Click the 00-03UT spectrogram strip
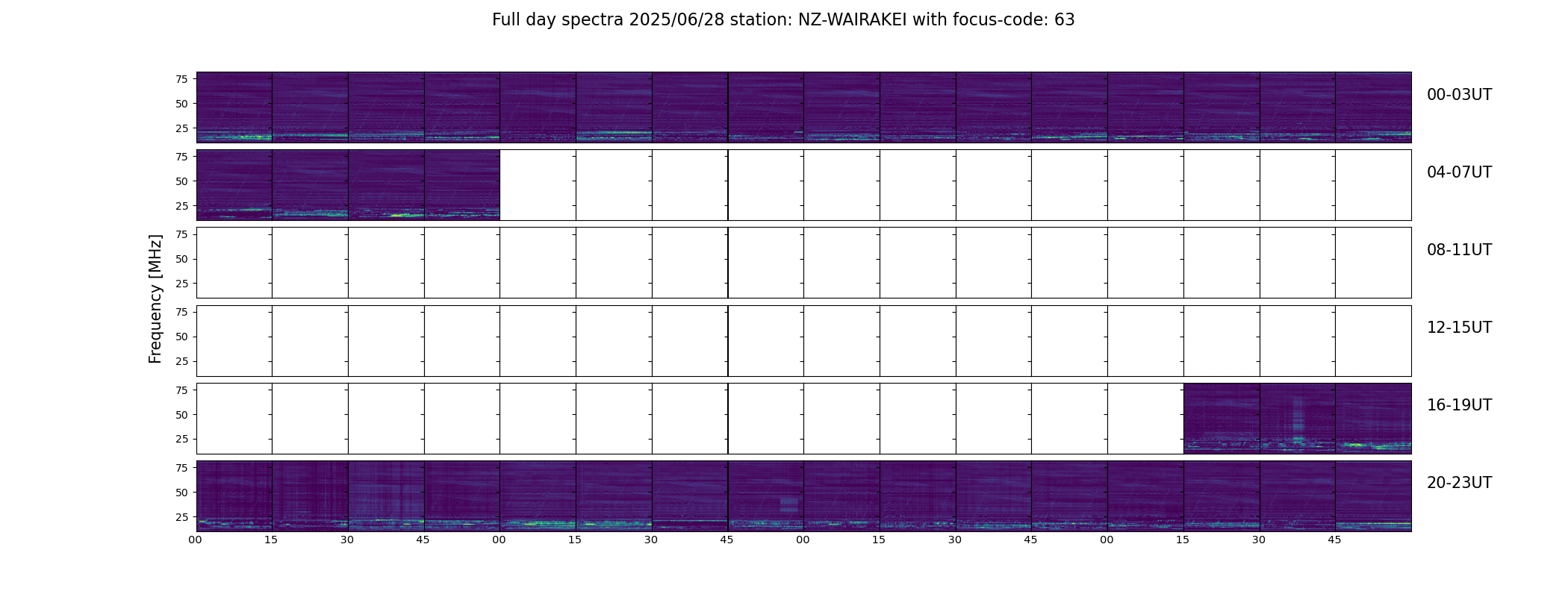This screenshot has width=1568, height=597. [803, 107]
